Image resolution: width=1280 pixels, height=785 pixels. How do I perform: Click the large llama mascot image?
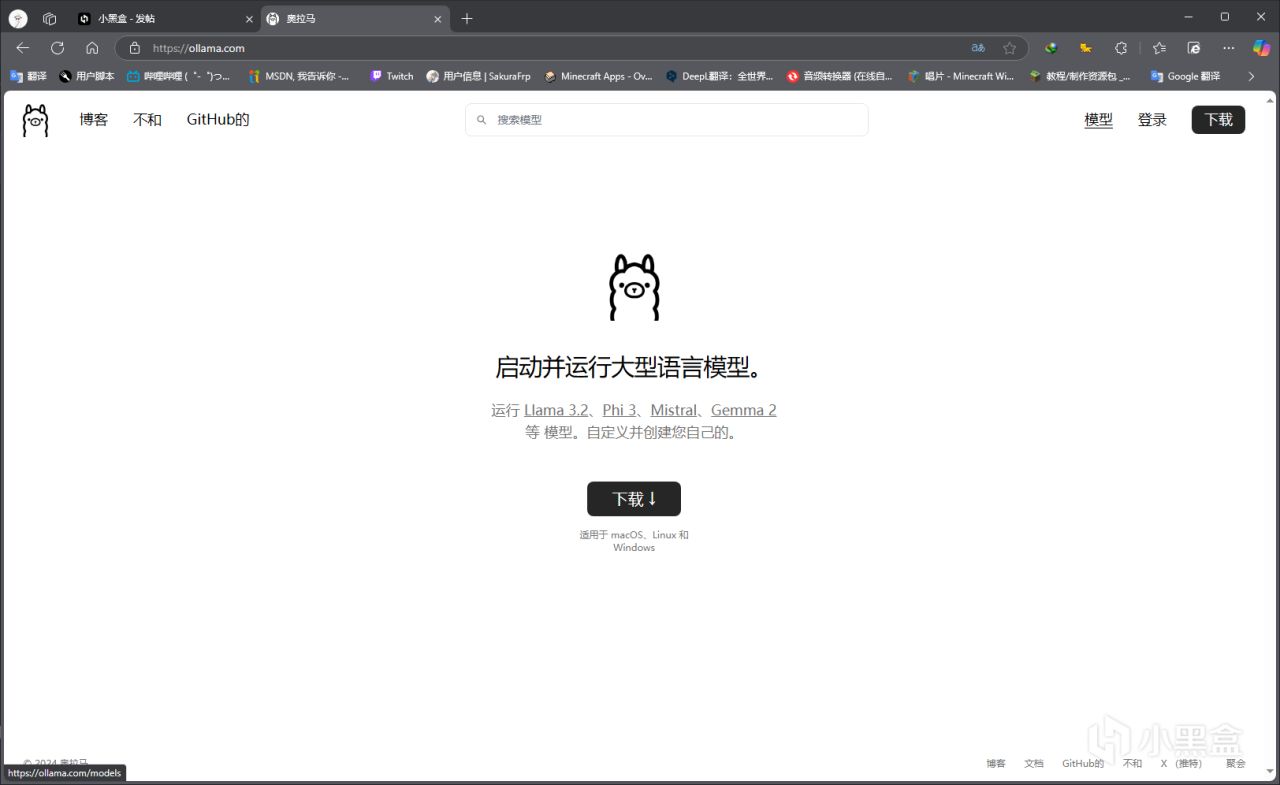tap(635, 287)
